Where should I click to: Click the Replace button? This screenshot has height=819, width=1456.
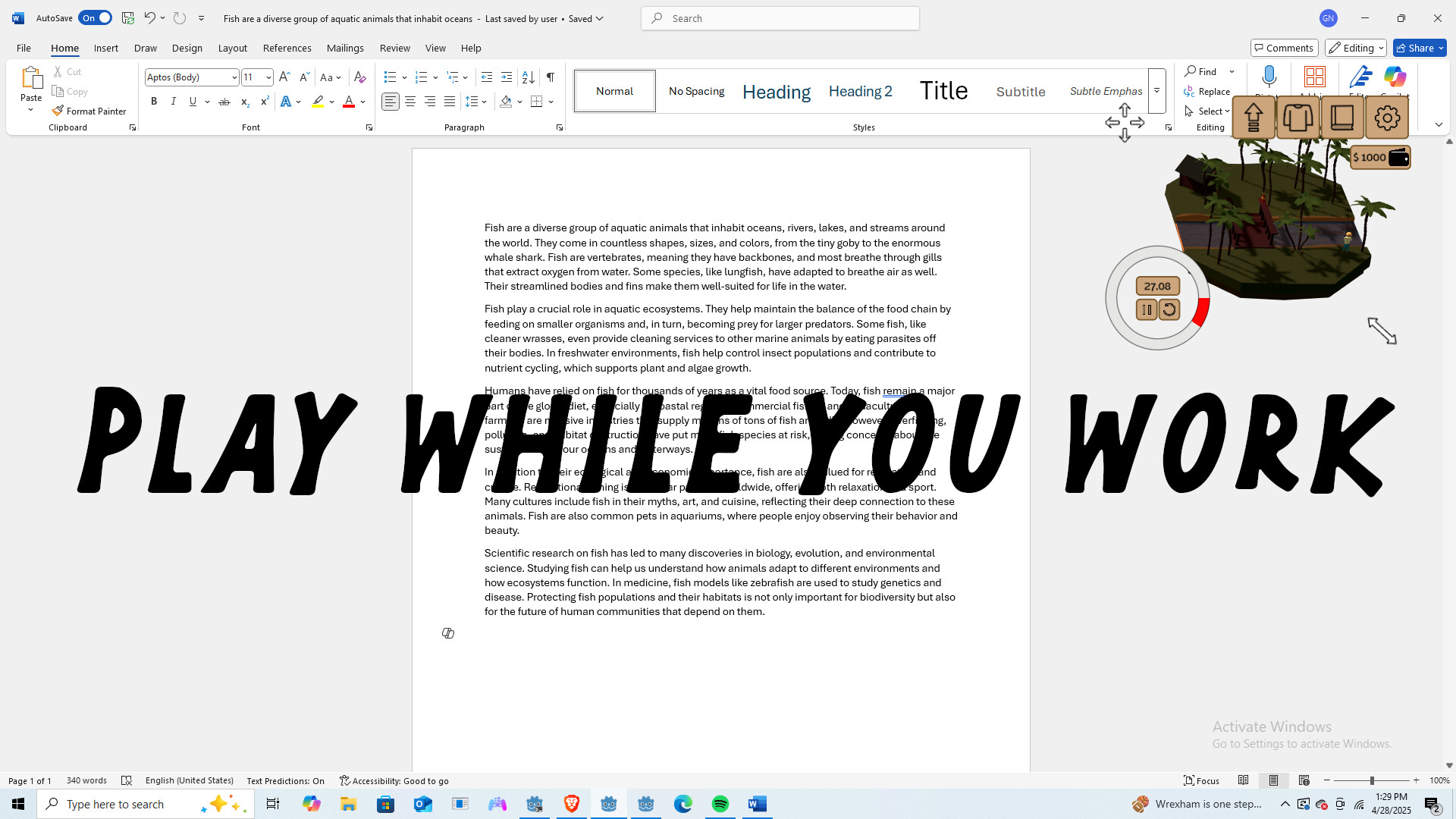click(1207, 91)
